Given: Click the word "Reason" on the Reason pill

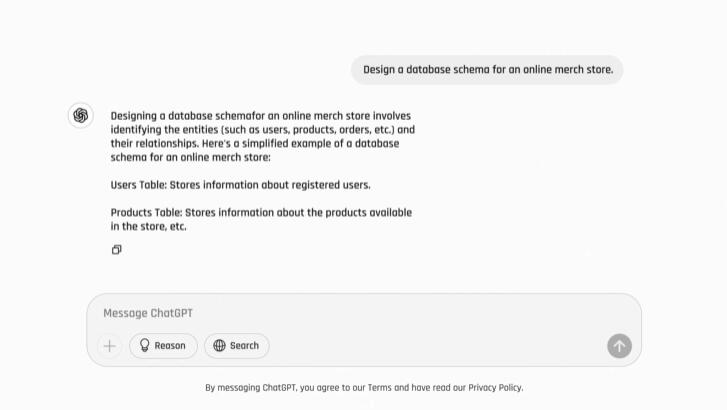Looking at the screenshot, I should [x=170, y=346].
